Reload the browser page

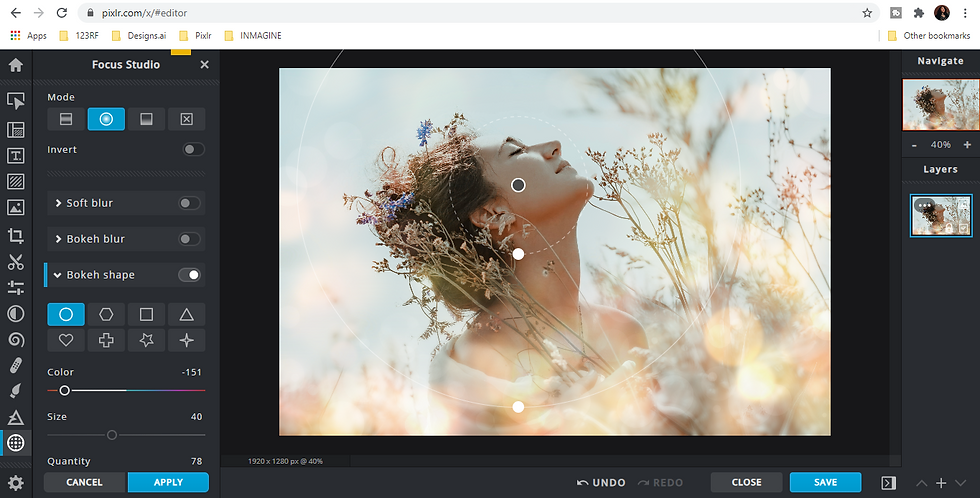point(61,12)
